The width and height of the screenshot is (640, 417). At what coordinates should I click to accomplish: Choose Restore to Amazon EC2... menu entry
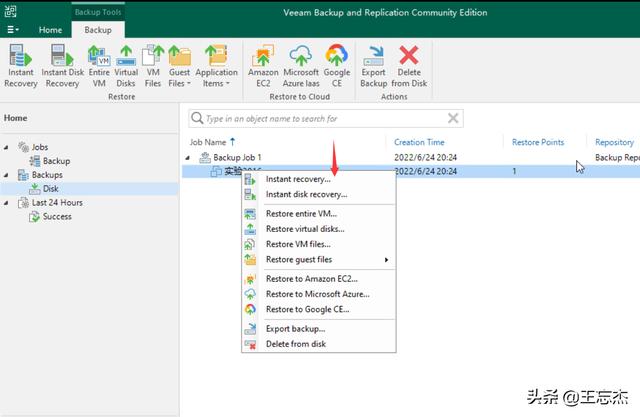click(x=319, y=279)
